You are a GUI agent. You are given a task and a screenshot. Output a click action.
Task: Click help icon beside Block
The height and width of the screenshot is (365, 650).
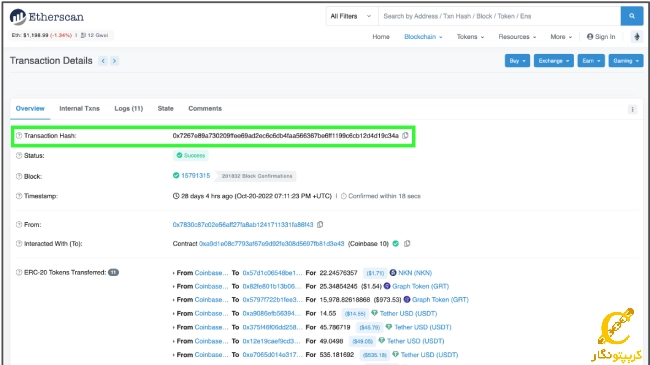[x=19, y=176]
